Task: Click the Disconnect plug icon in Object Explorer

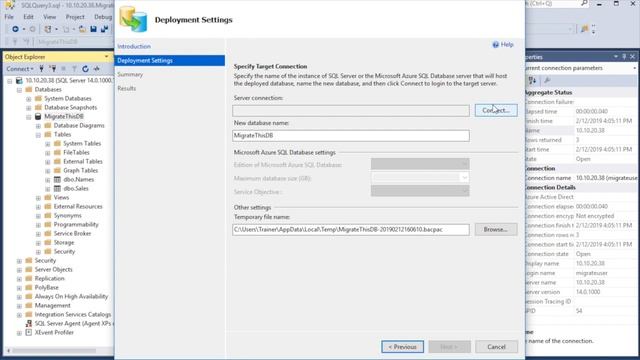Action: (x=52, y=69)
